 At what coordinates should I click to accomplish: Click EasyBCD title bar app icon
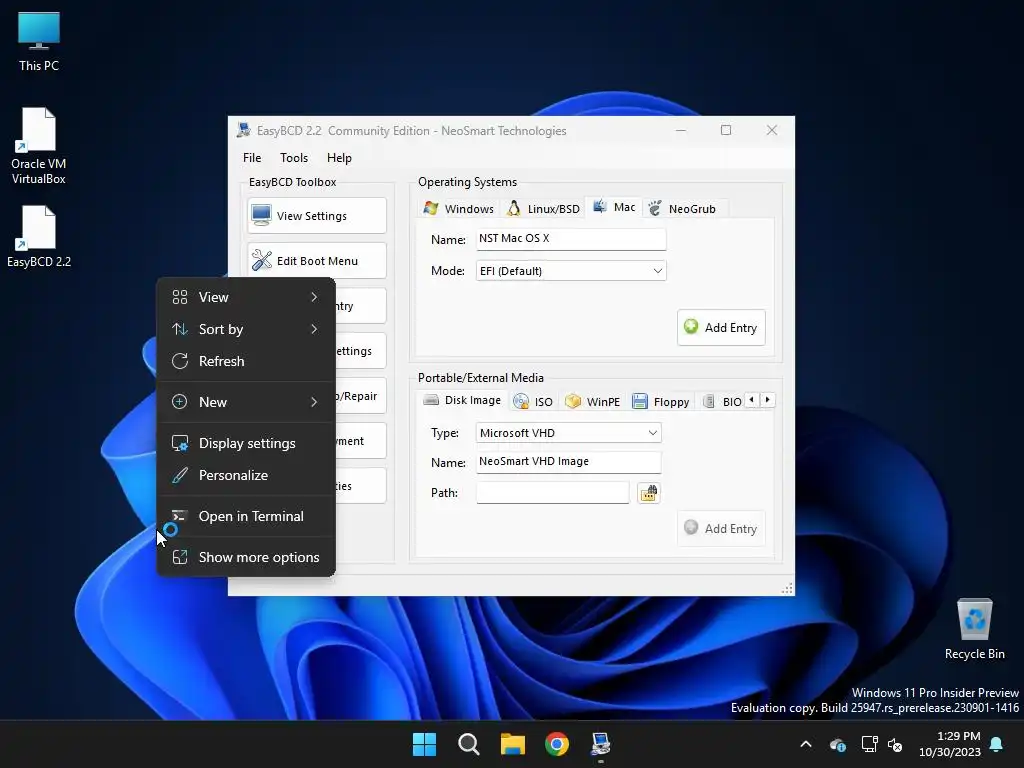coord(244,130)
